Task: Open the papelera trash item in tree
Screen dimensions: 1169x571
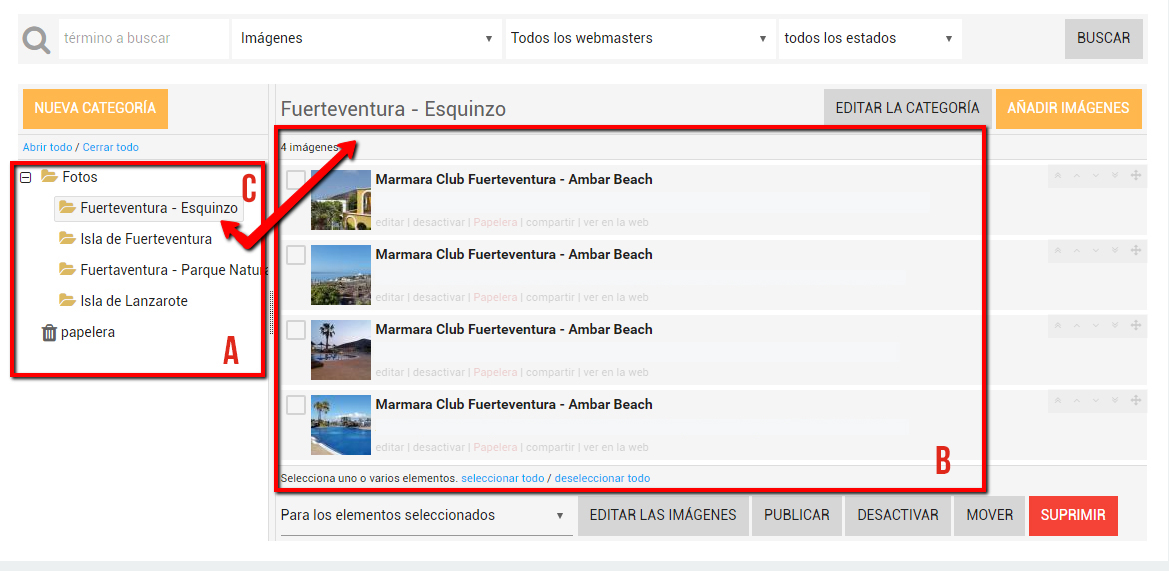Action: coord(88,332)
